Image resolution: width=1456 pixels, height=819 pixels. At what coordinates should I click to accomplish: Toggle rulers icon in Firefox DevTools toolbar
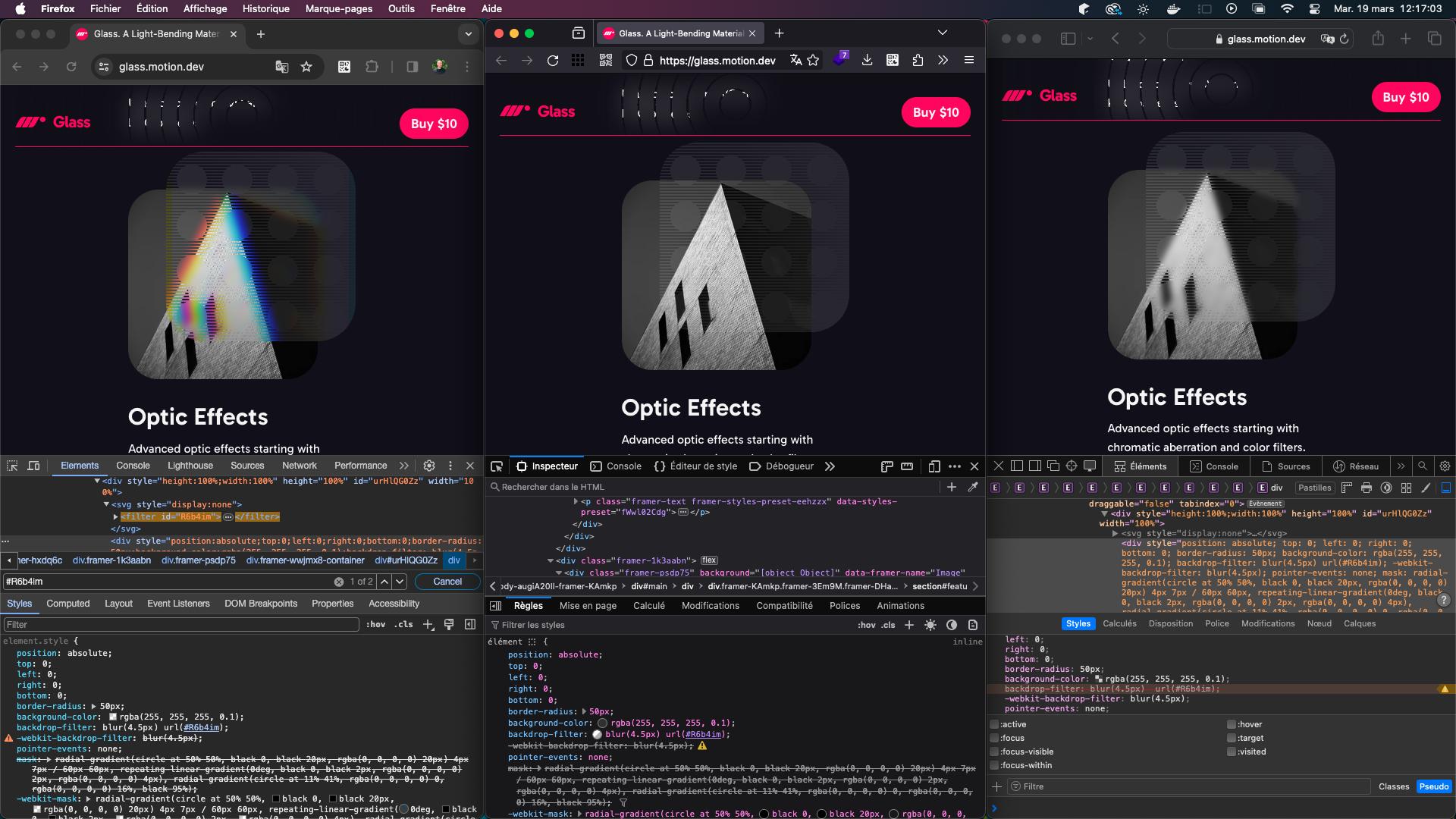[x=886, y=466]
